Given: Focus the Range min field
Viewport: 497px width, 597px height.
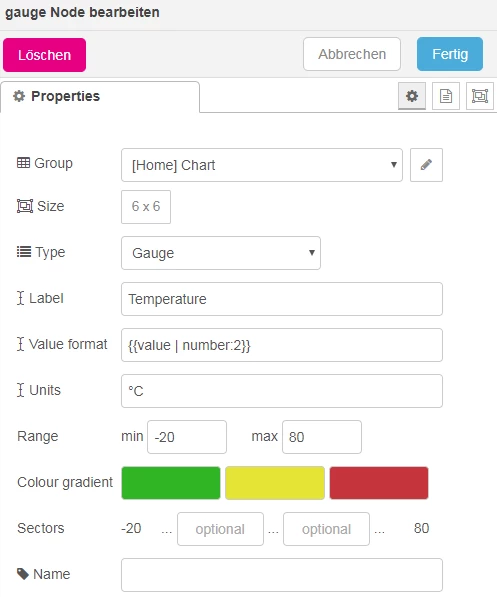Looking at the screenshot, I should (x=187, y=437).
